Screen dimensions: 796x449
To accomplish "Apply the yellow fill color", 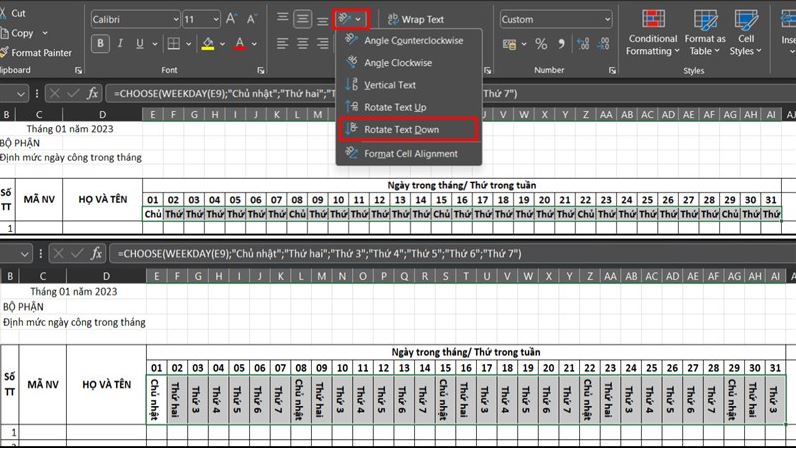I will pos(208,44).
